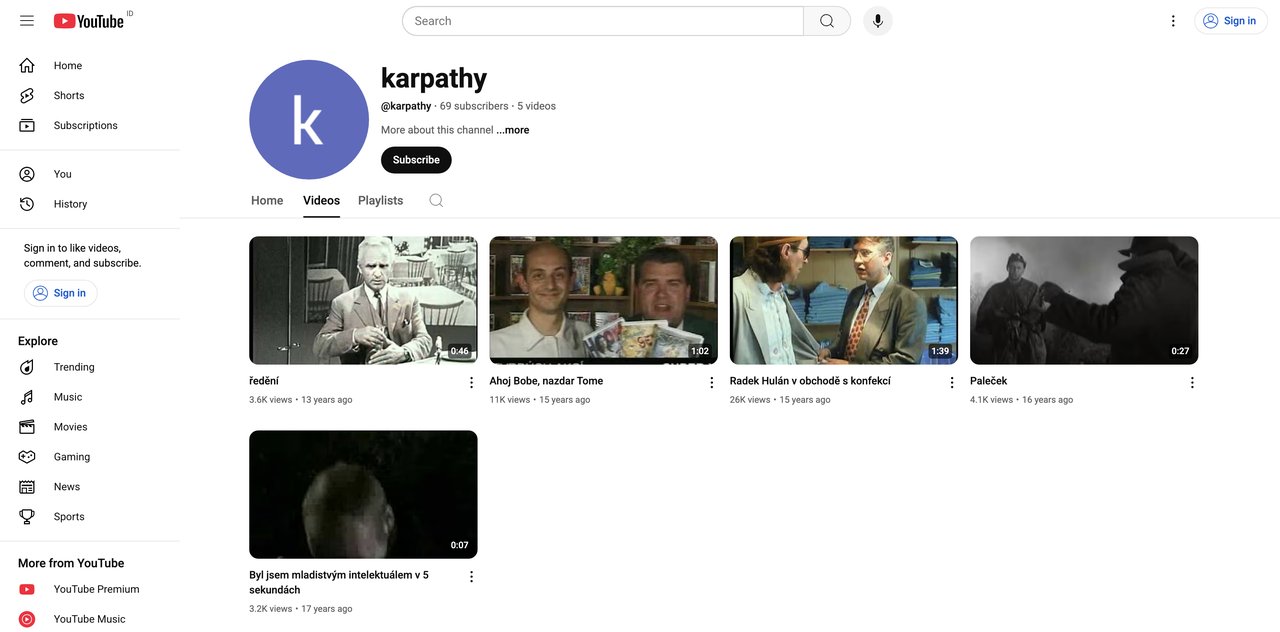Switch to the Playlists tab
The width and height of the screenshot is (1280, 632).
coord(381,200)
